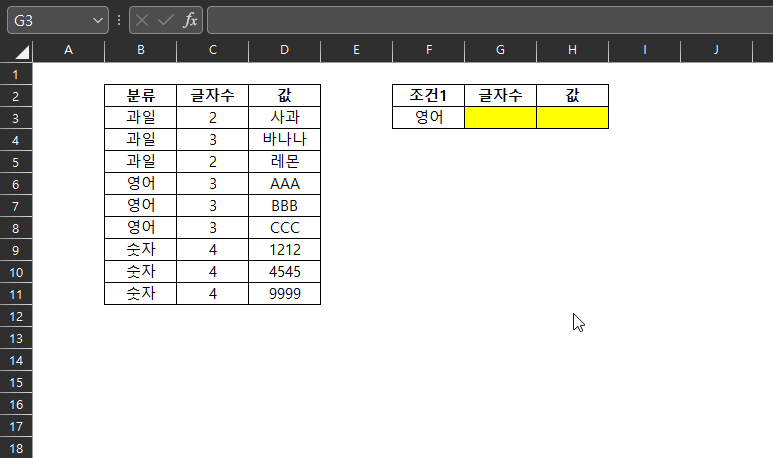Select row 15 header
773x458 pixels.
16,383
